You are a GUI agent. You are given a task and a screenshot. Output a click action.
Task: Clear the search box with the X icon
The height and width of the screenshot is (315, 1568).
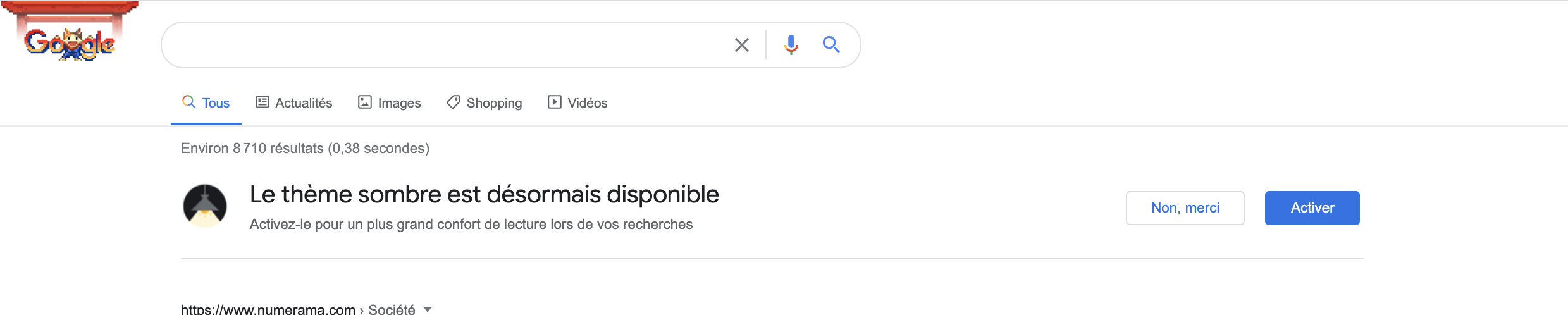click(x=741, y=45)
